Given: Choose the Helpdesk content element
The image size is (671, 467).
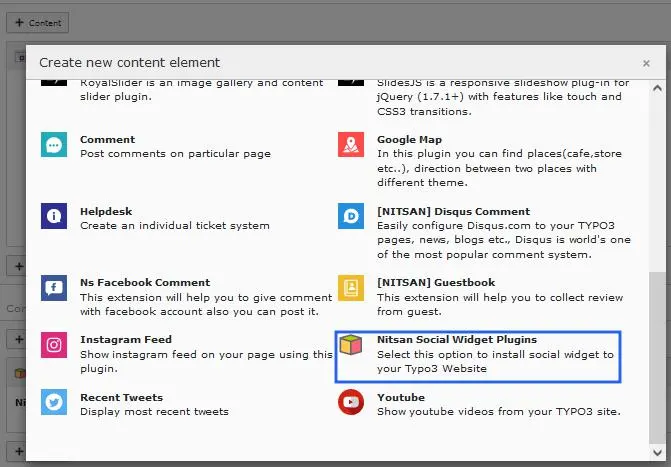Looking at the screenshot, I should [x=106, y=211].
